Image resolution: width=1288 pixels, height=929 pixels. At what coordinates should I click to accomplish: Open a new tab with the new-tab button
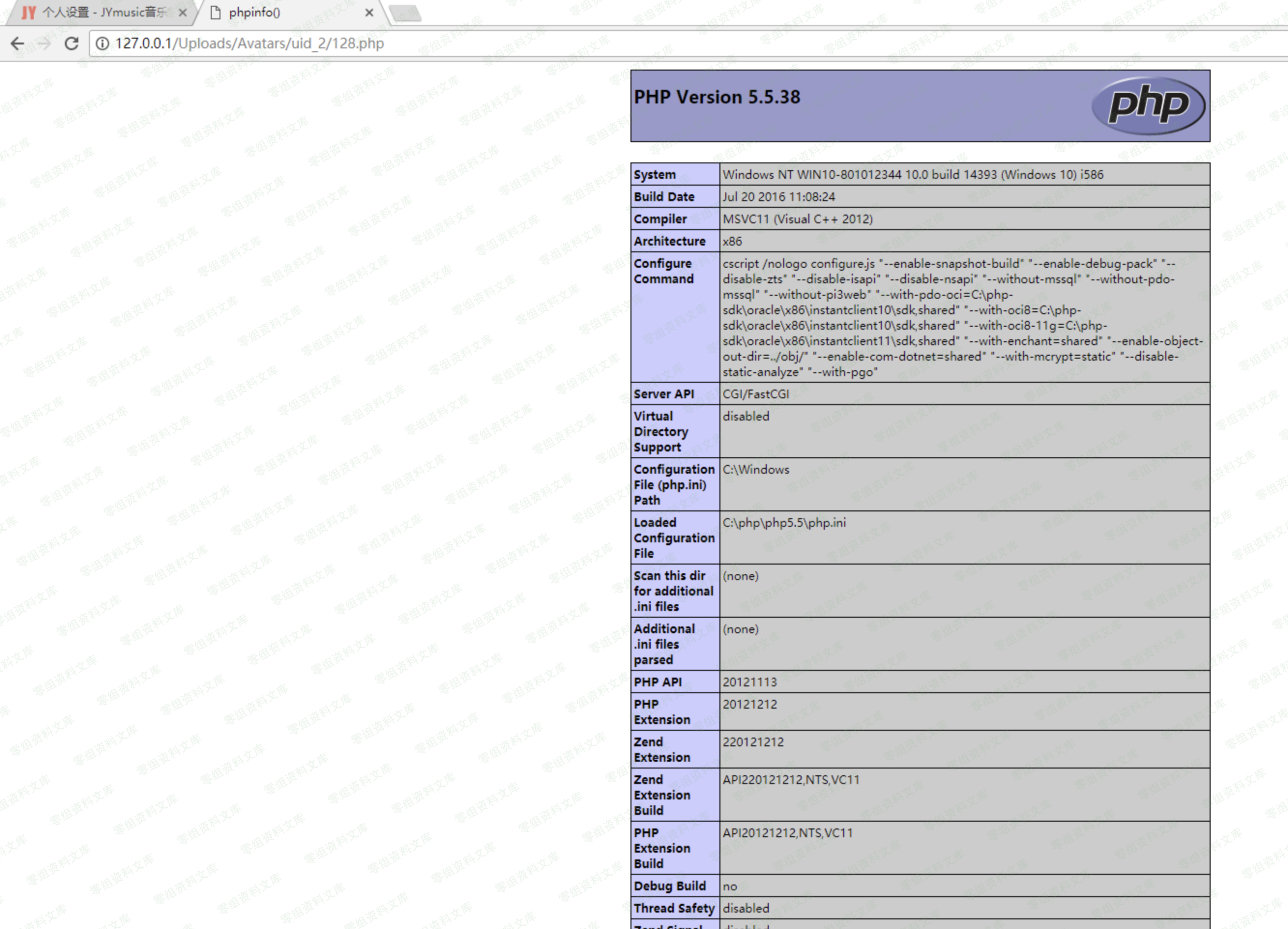click(407, 13)
